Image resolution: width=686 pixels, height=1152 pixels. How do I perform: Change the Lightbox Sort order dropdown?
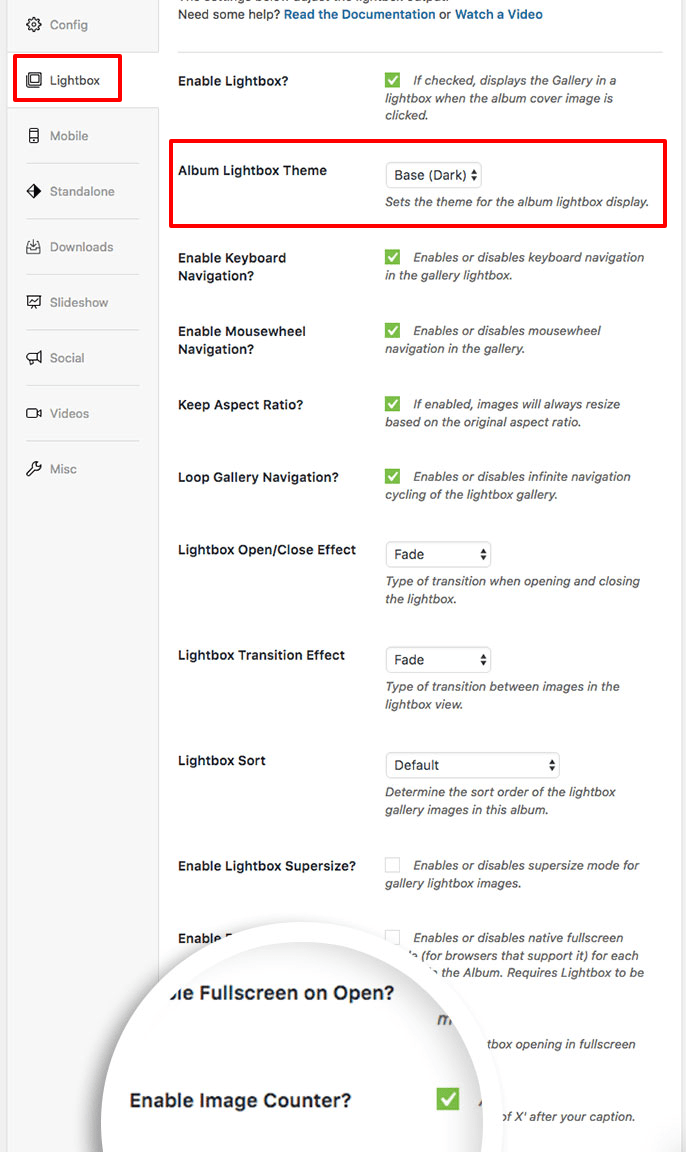click(472, 765)
